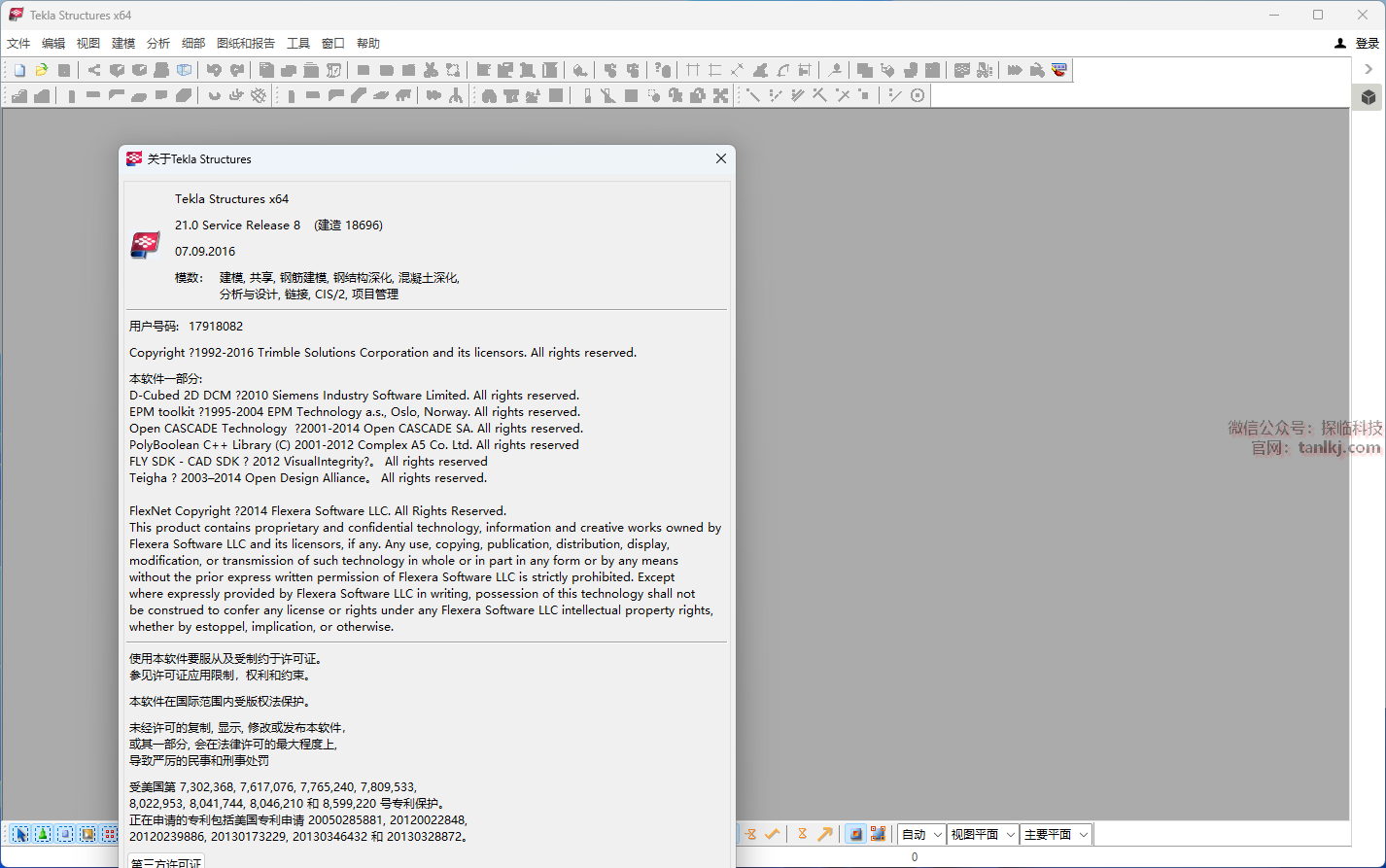The width and height of the screenshot is (1386, 868).
Task: Click the 第三方许可证 button
Action: [166, 861]
